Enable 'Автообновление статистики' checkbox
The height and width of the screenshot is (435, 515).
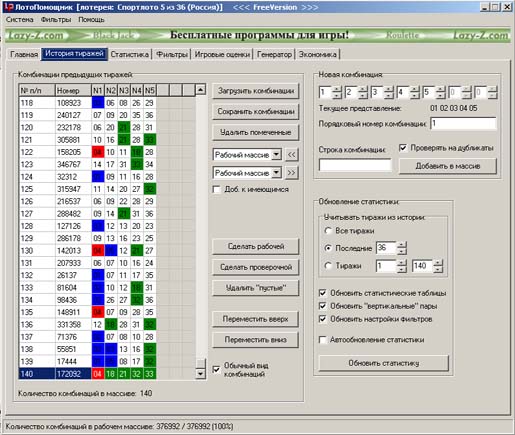click(x=323, y=340)
